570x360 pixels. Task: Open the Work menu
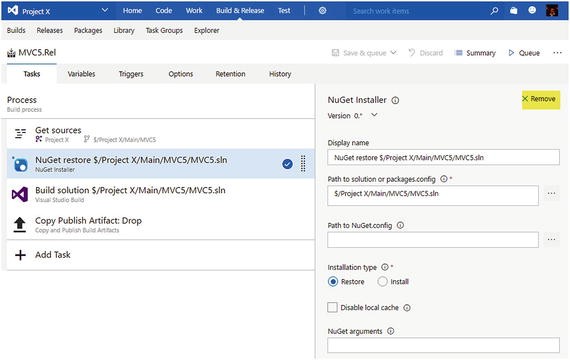[x=194, y=11]
